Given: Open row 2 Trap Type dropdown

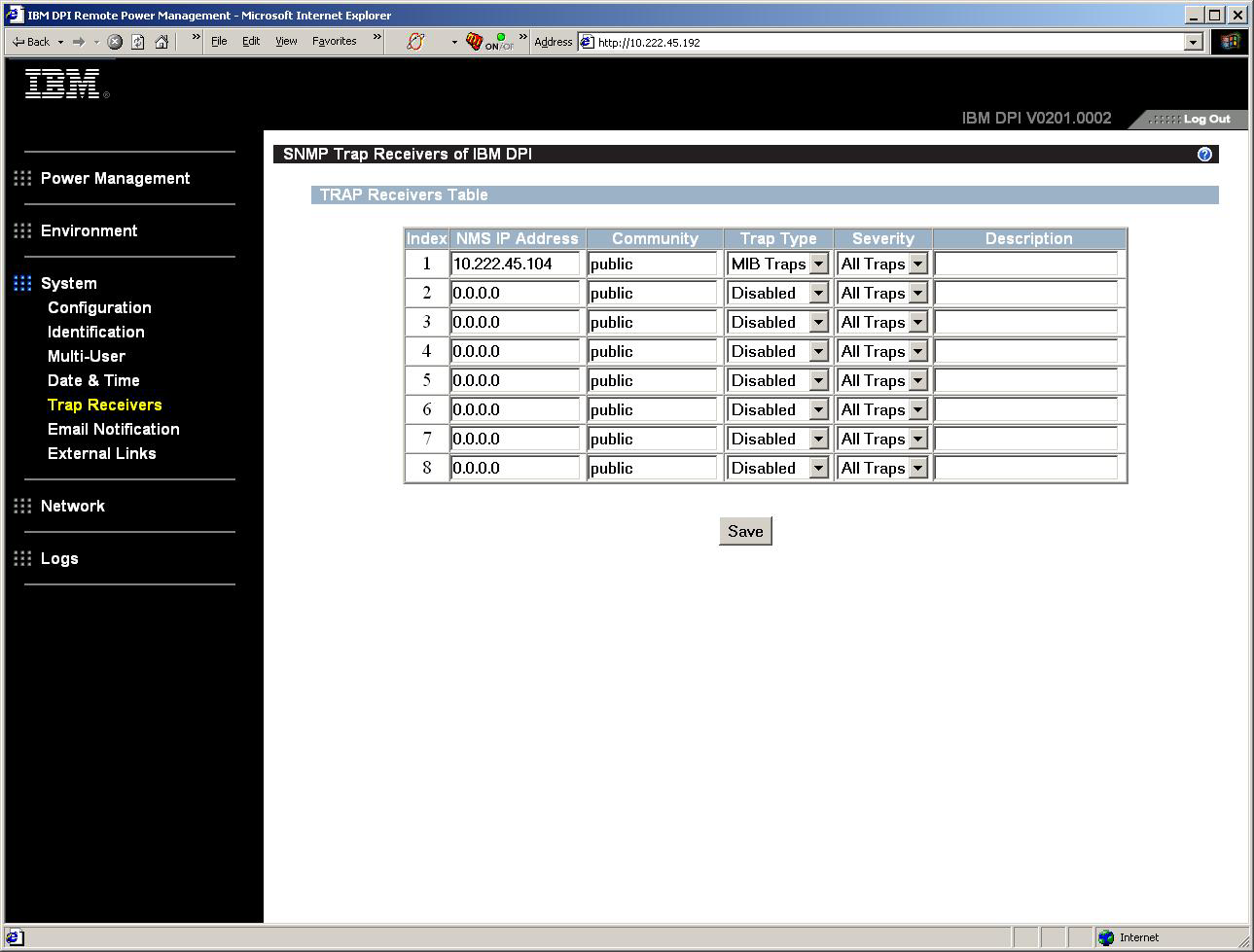Looking at the screenshot, I should (x=778, y=293).
